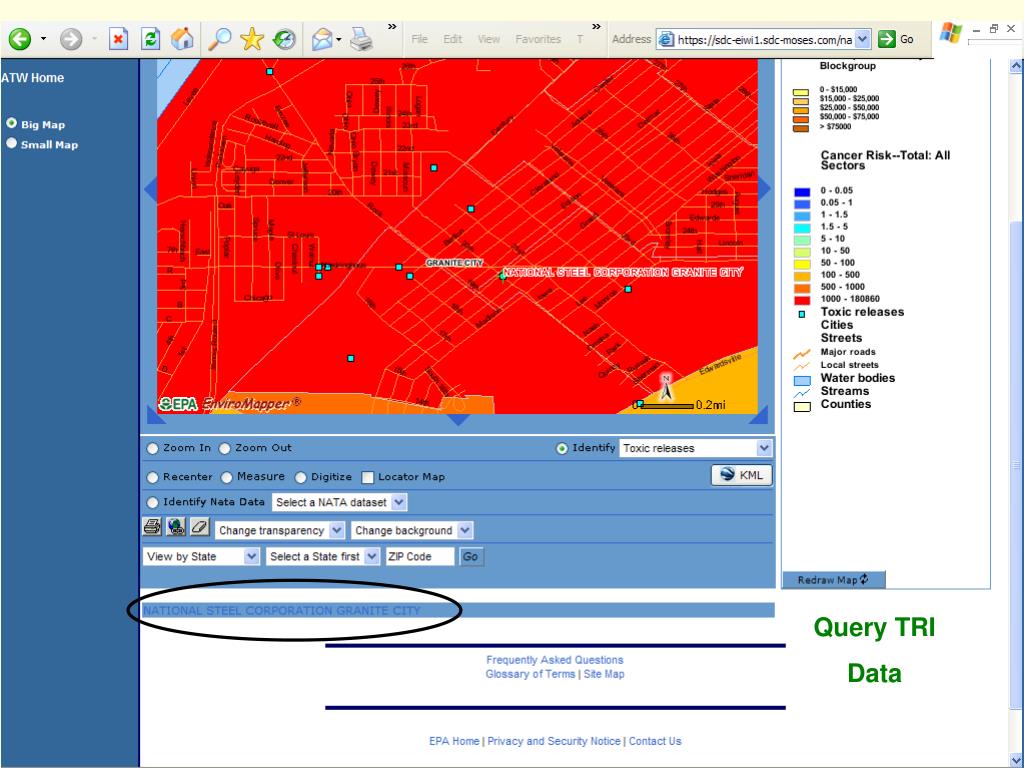Open Select a State first dropdown
1024x768 pixels.
pos(323,556)
